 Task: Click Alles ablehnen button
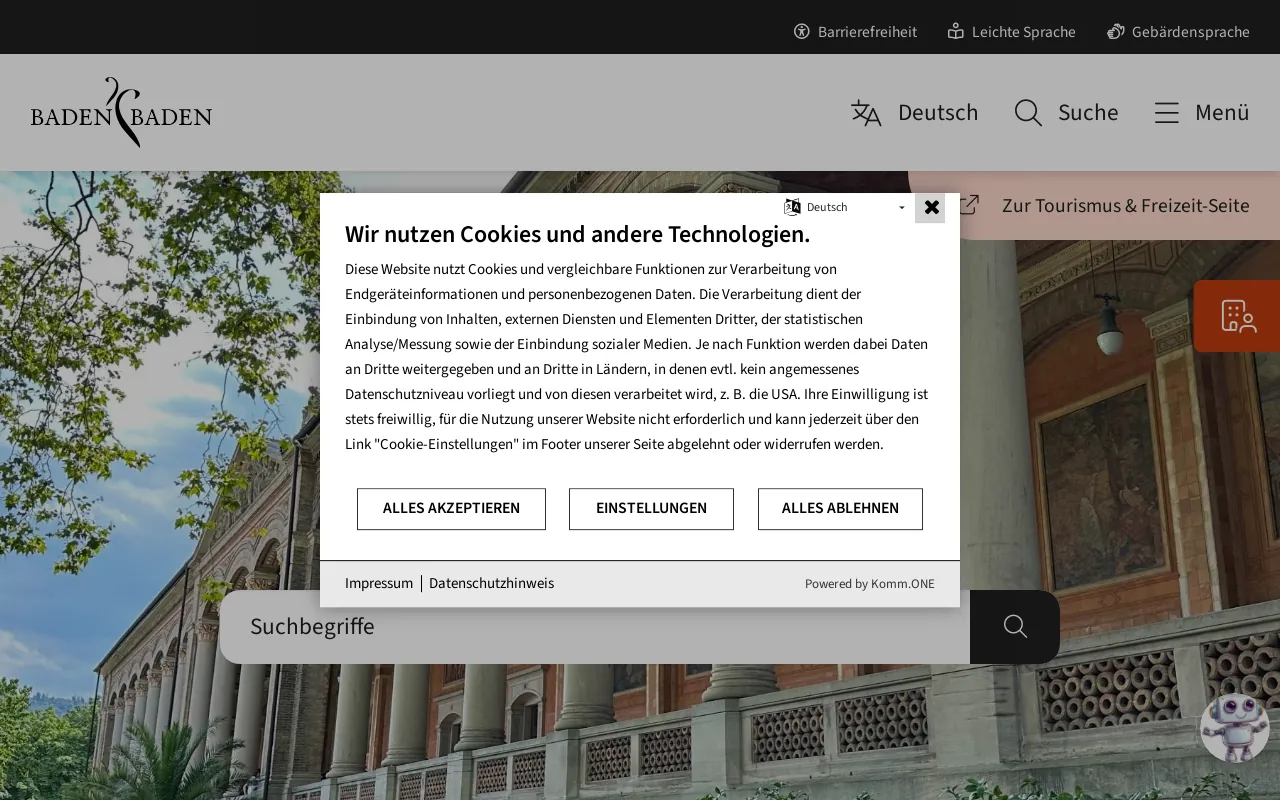point(840,509)
